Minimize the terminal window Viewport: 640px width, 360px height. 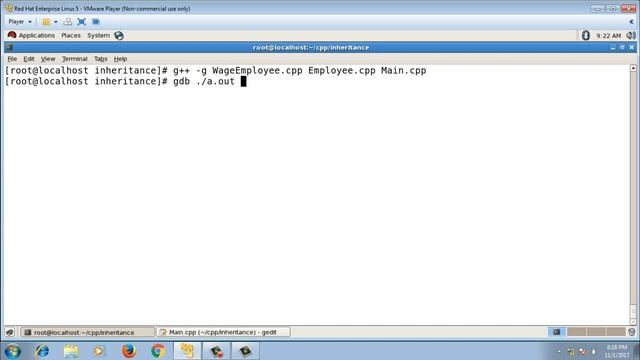pos(613,47)
